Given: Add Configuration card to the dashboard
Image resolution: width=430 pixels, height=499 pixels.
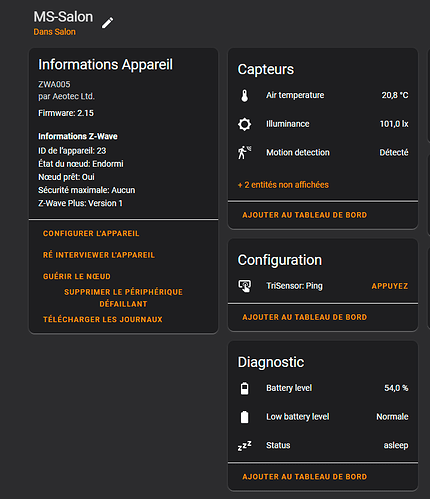Looking at the screenshot, I should pyautogui.click(x=305, y=317).
